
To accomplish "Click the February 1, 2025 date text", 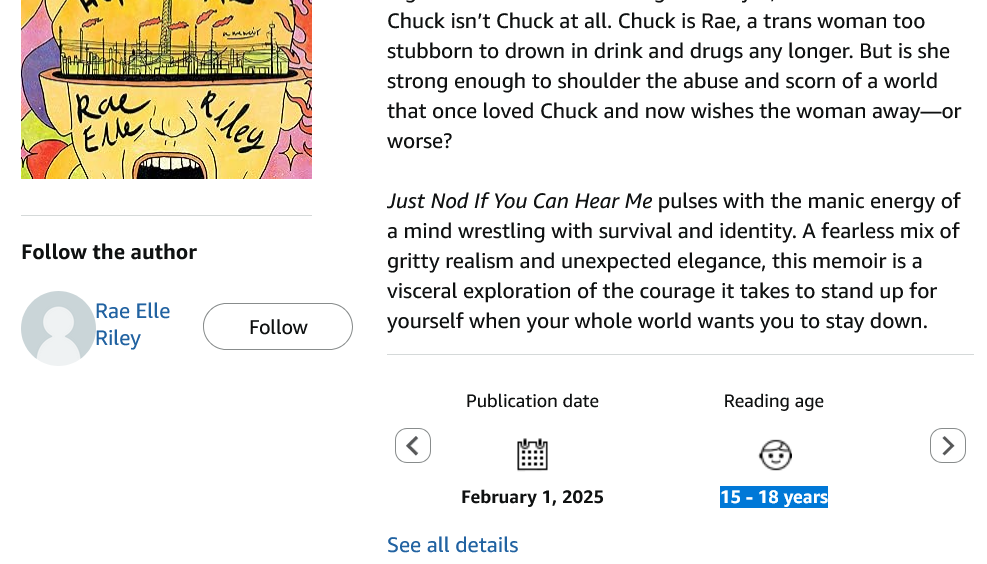I will (x=532, y=497).
